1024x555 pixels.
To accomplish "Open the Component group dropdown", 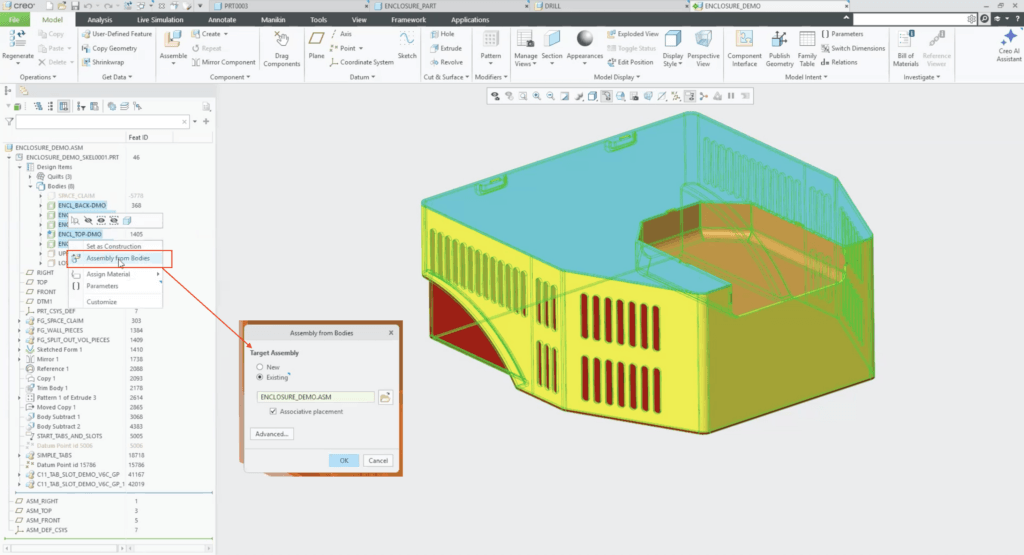I will 230,77.
